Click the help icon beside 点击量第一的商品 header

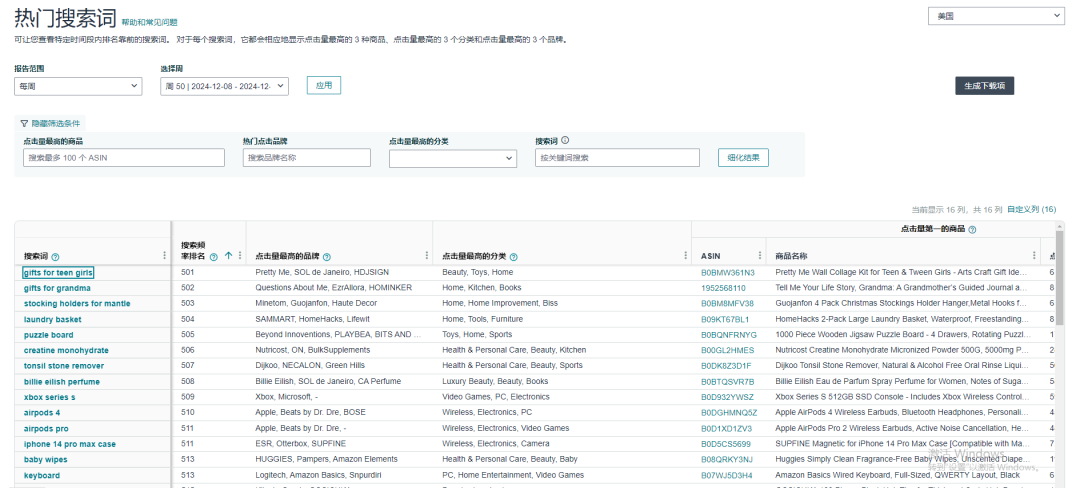[972, 229]
